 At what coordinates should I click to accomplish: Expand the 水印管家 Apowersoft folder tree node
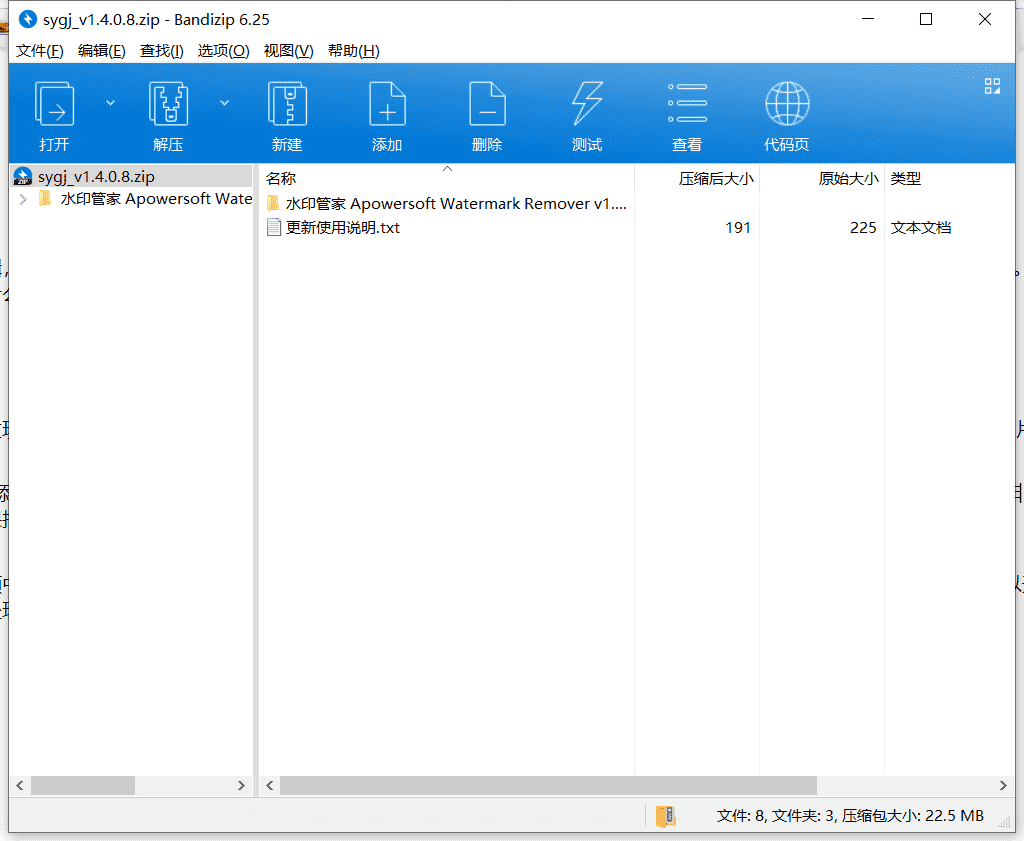tap(24, 199)
